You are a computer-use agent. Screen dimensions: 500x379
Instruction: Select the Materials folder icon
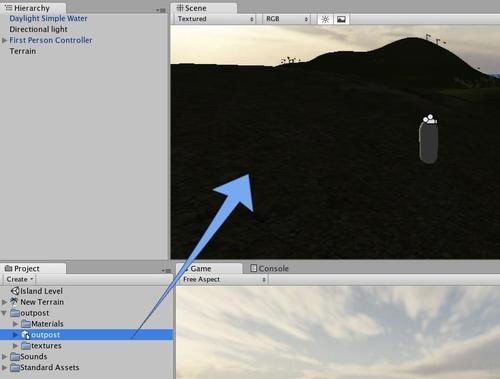tap(26, 324)
